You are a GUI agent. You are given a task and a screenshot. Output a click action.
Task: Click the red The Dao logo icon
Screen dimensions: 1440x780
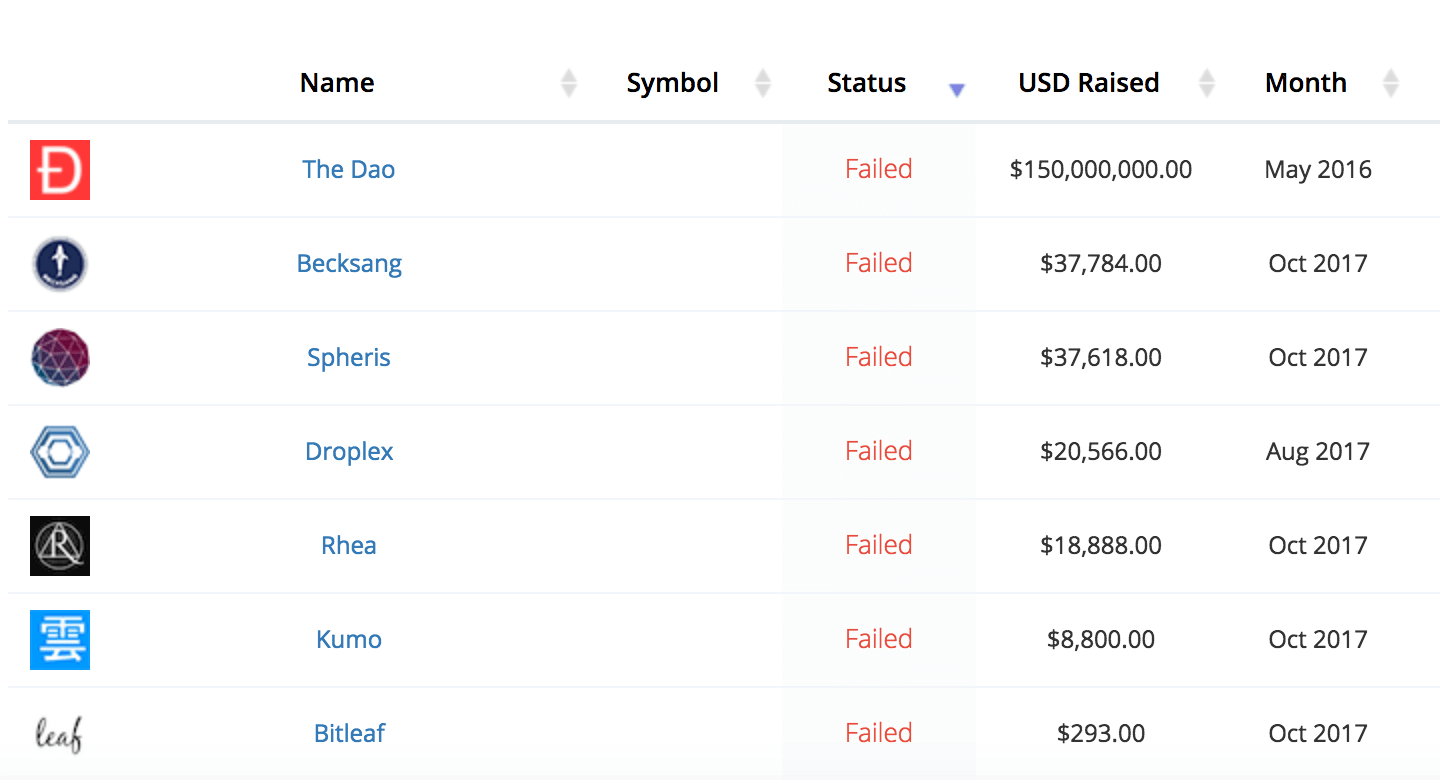(x=60, y=170)
